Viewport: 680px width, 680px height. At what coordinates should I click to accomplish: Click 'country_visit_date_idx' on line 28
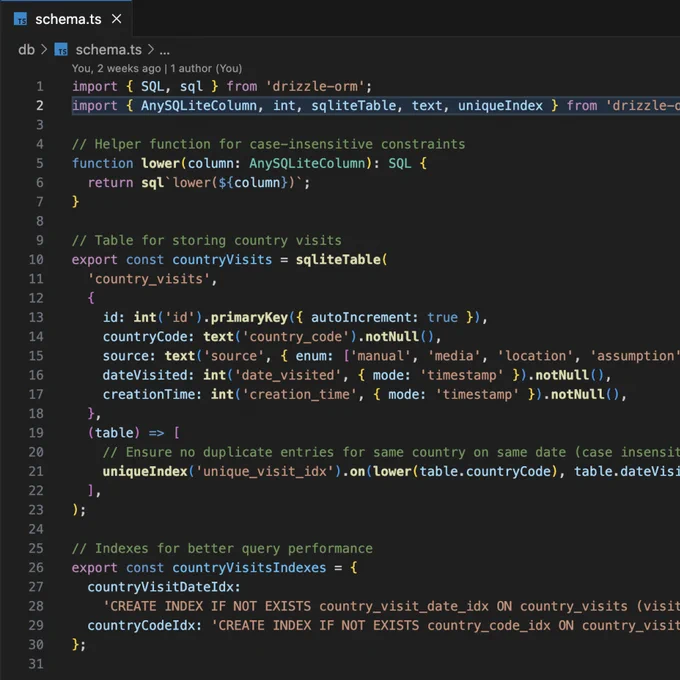403,606
